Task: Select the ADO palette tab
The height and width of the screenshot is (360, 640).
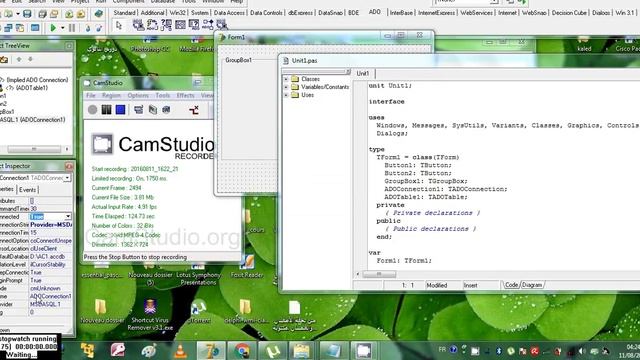Action: click(x=374, y=12)
